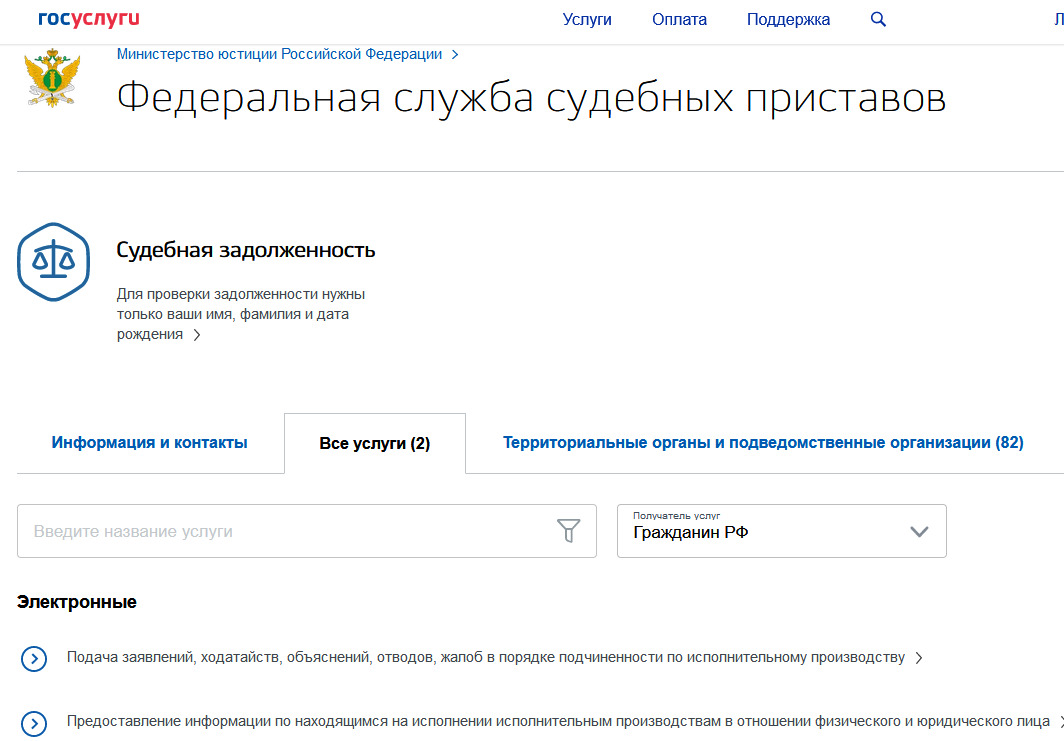The width and height of the screenshot is (1064, 741).
Task: Open Для проверки задолженности description link
Action: pos(241,314)
